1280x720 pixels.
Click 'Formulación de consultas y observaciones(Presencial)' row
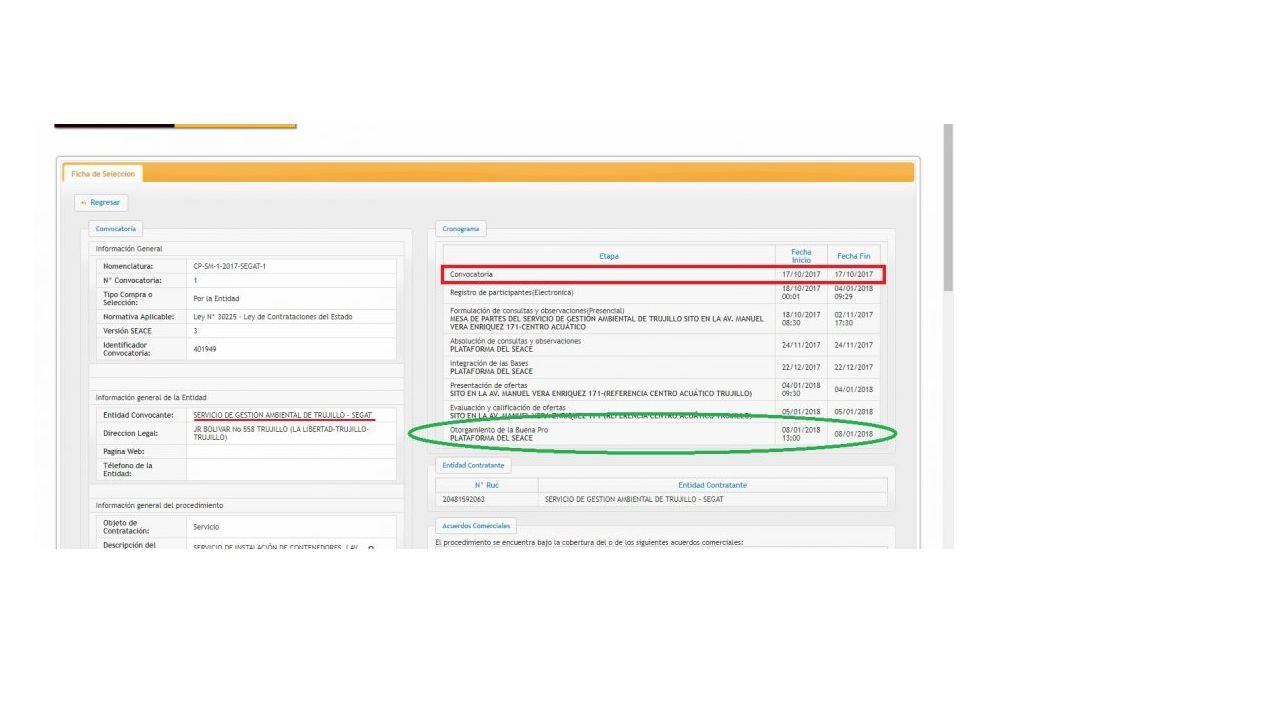click(662, 317)
